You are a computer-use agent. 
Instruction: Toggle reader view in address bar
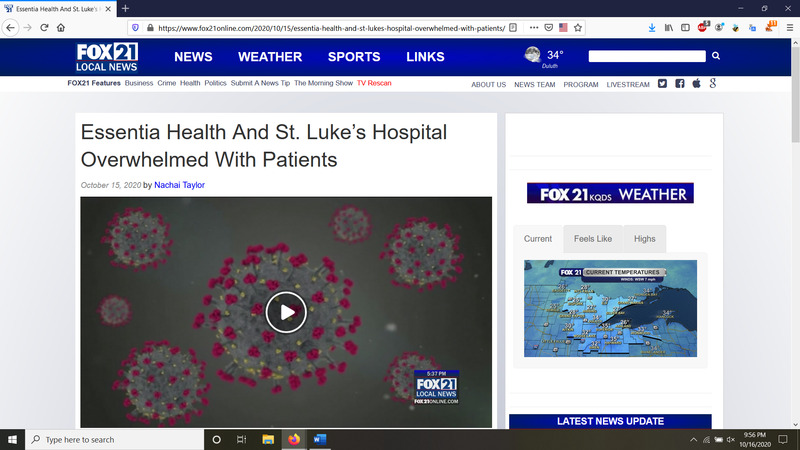tap(513, 28)
